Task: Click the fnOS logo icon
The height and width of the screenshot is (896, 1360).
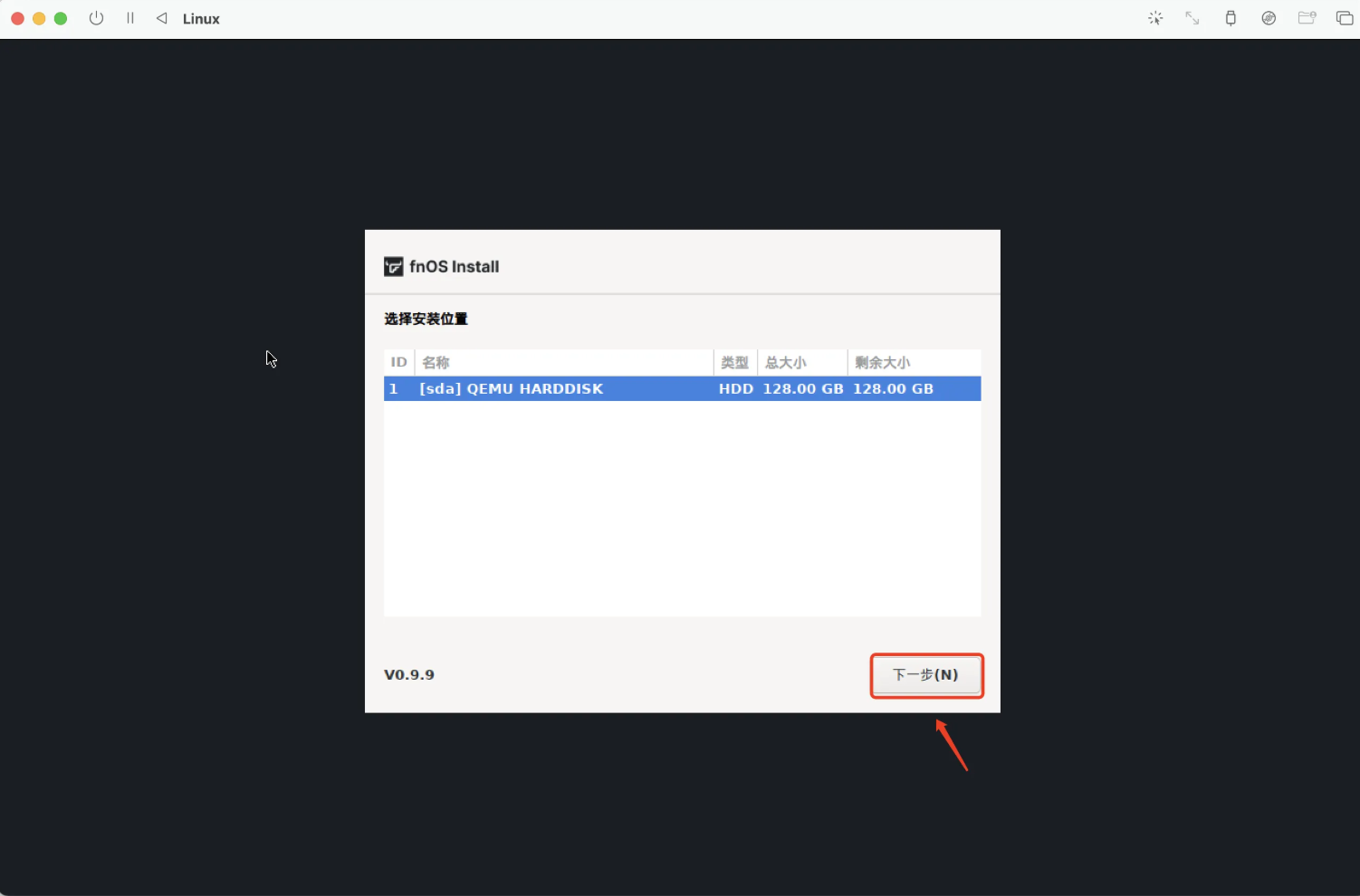Action: pyautogui.click(x=394, y=266)
